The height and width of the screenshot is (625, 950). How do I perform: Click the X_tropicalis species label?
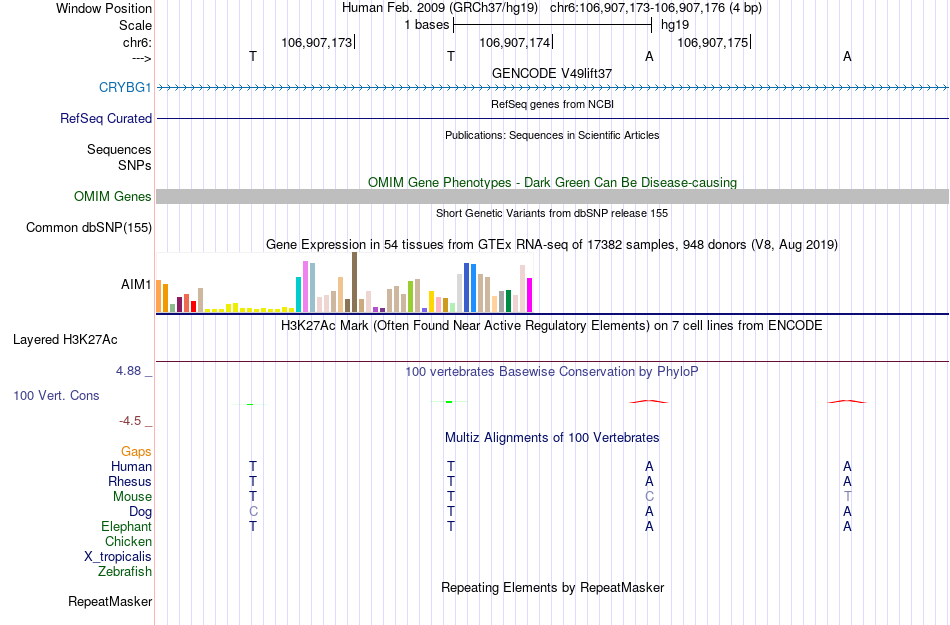118,557
